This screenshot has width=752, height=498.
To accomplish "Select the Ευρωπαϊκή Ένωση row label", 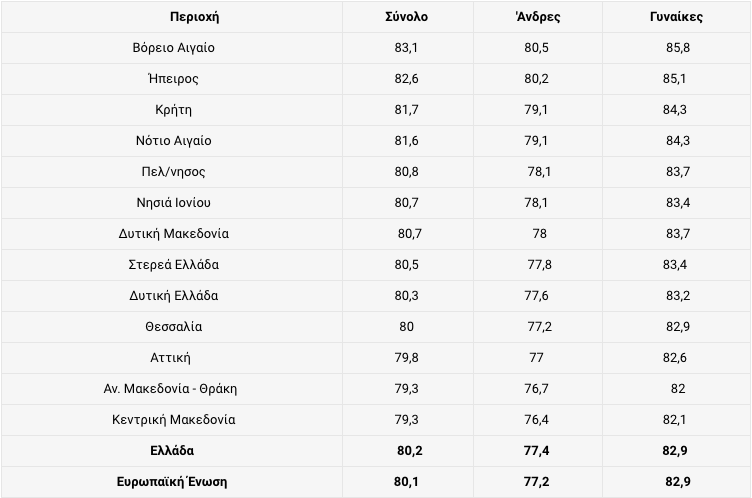I will point(172,482).
